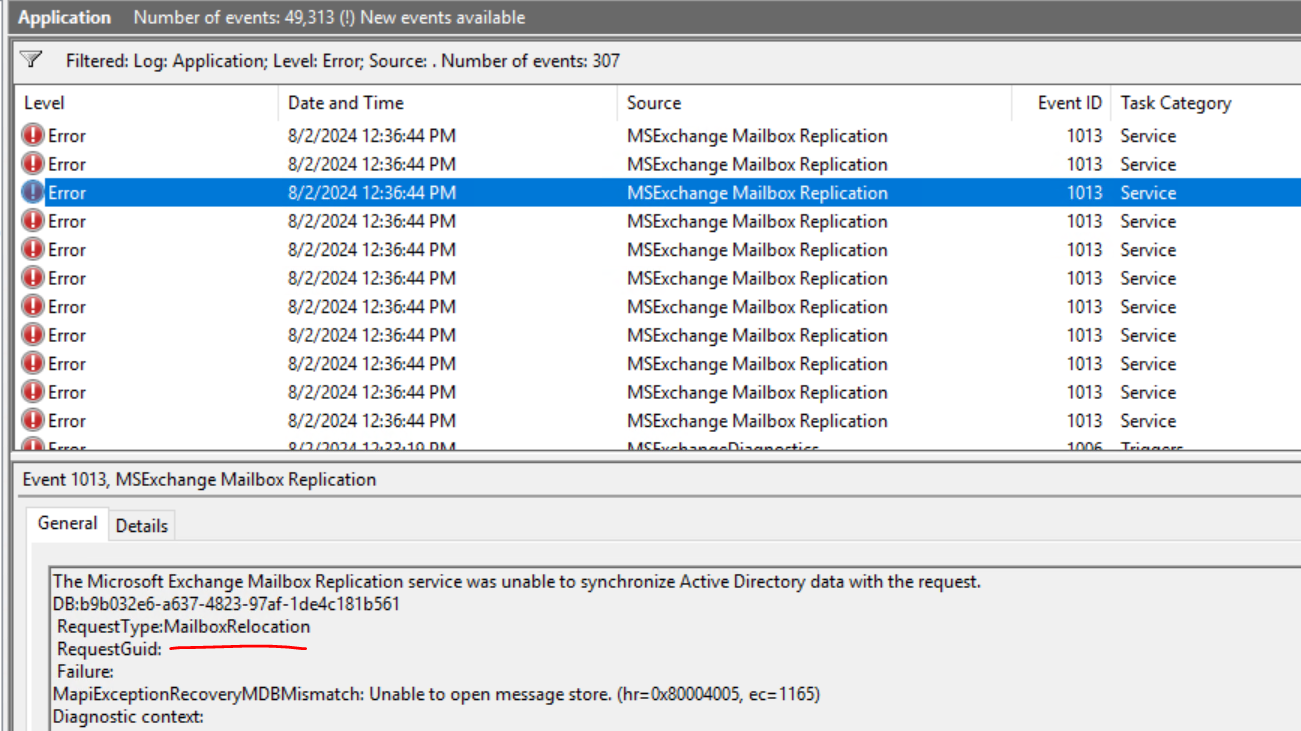
Task: Click the DB:b9b032e6 GUID line
Action: coord(226,604)
